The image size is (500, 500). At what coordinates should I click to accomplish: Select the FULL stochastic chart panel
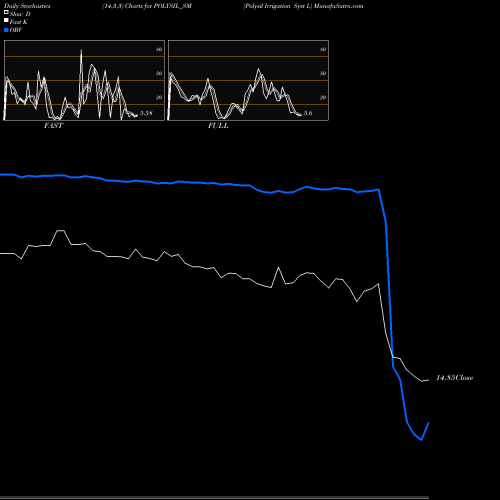point(248,80)
